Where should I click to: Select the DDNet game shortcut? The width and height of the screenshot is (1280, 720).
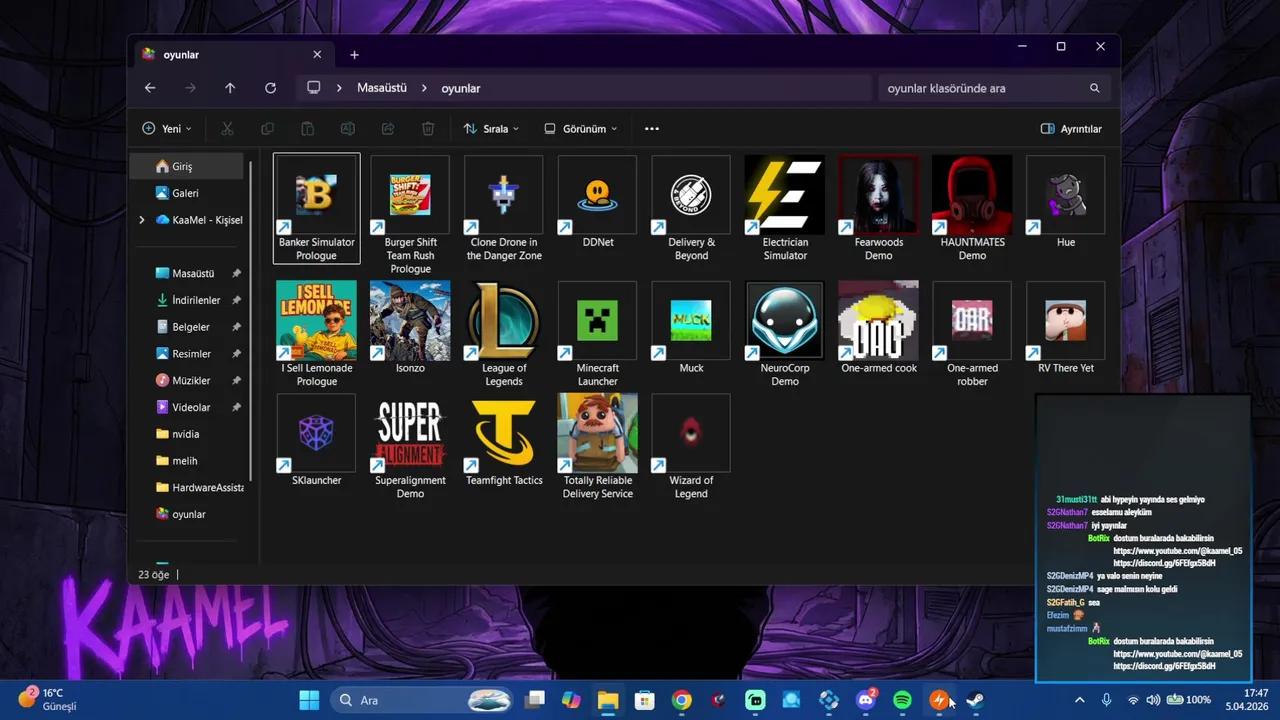click(597, 195)
